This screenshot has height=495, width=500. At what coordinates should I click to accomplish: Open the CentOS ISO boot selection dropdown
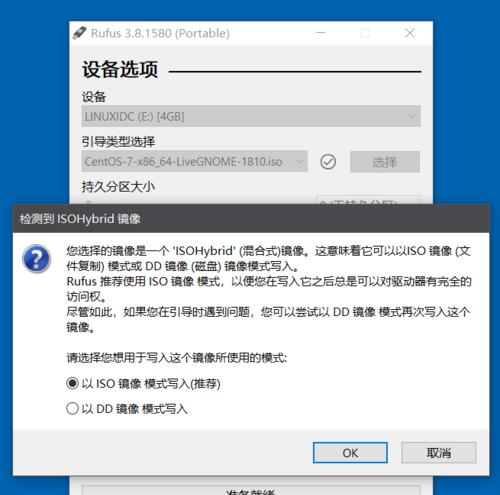click(194, 161)
